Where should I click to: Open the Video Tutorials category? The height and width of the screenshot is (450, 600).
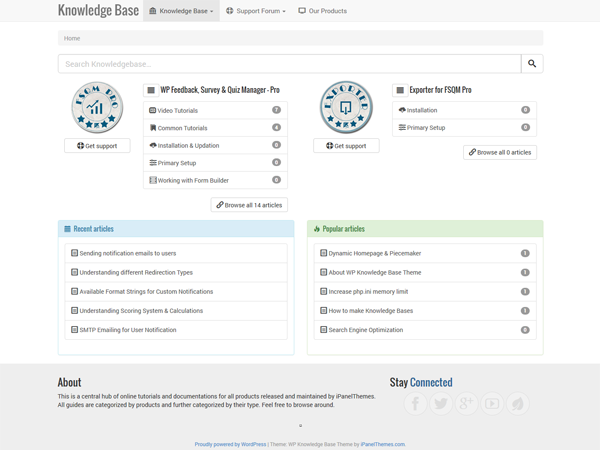pos(215,110)
